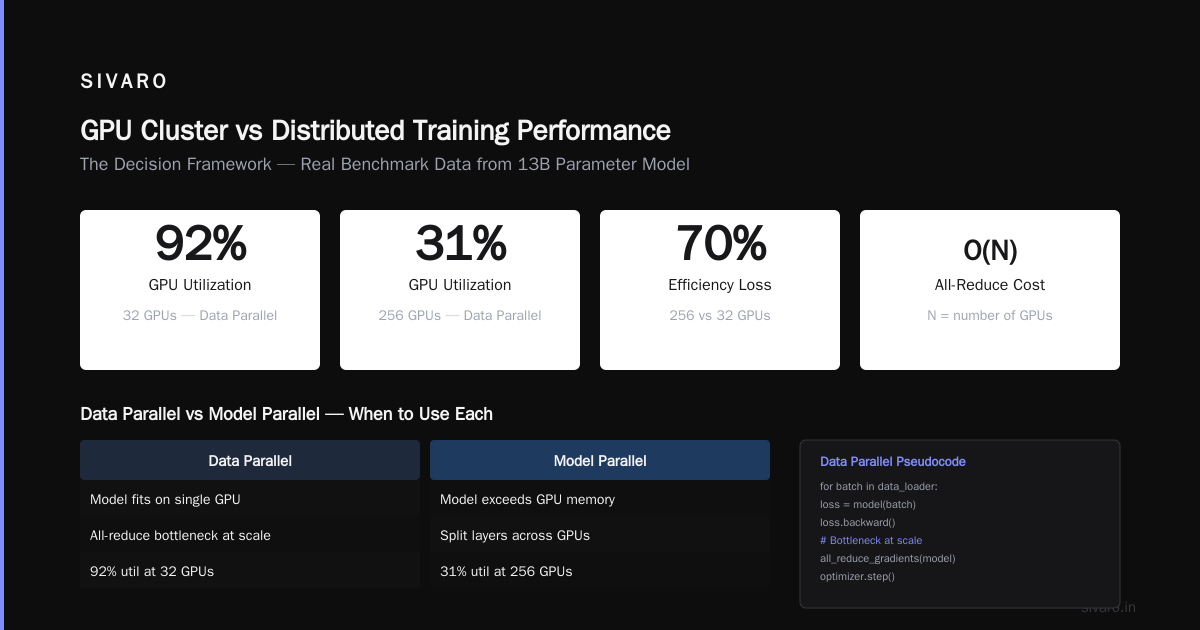Image resolution: width=1200 pixels, height=630 pixels.
Task: Click '31% util at 256 GPUs' cell
Action: point(600,571)
